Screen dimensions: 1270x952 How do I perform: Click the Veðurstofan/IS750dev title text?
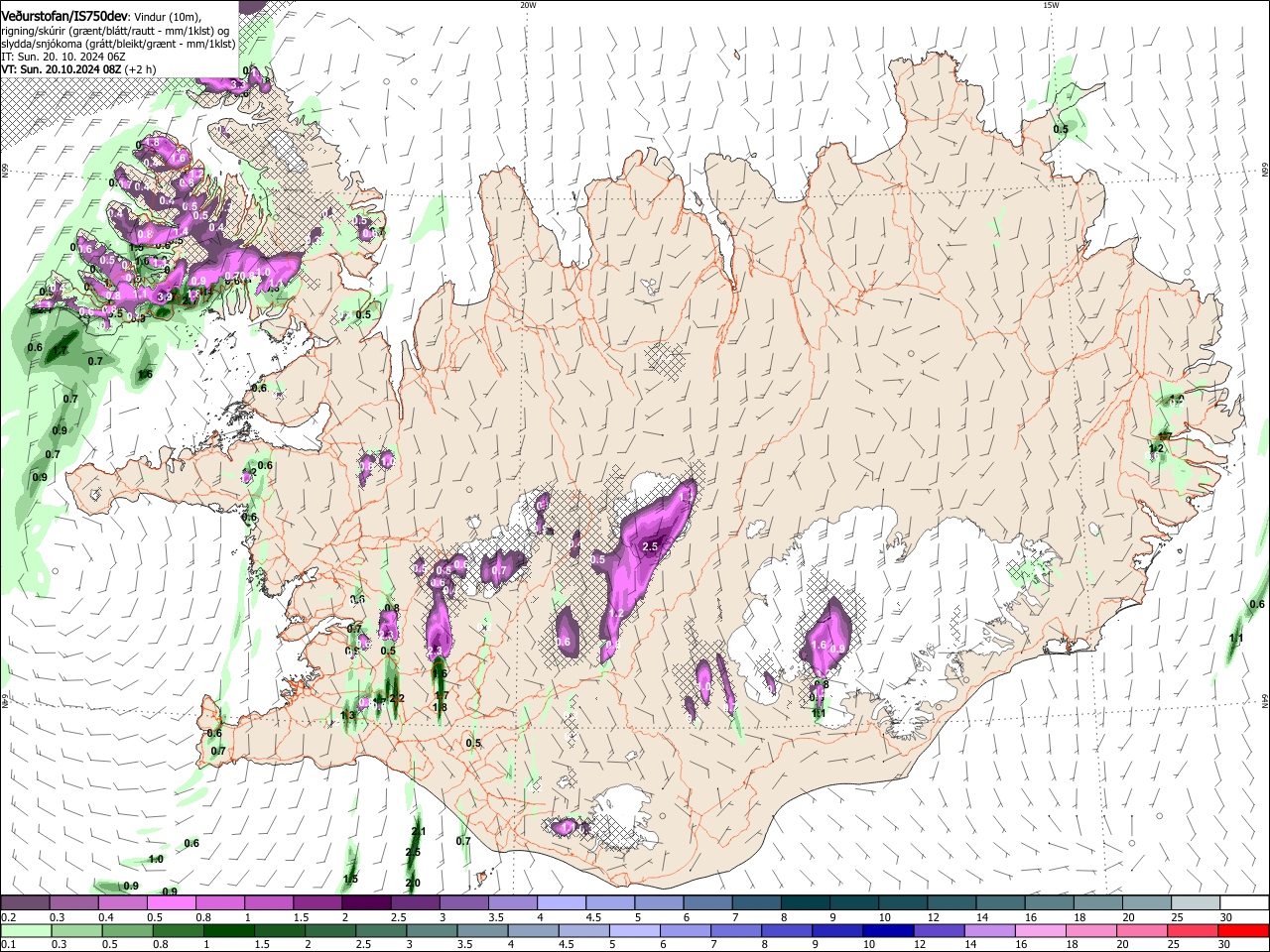point(64,17)
